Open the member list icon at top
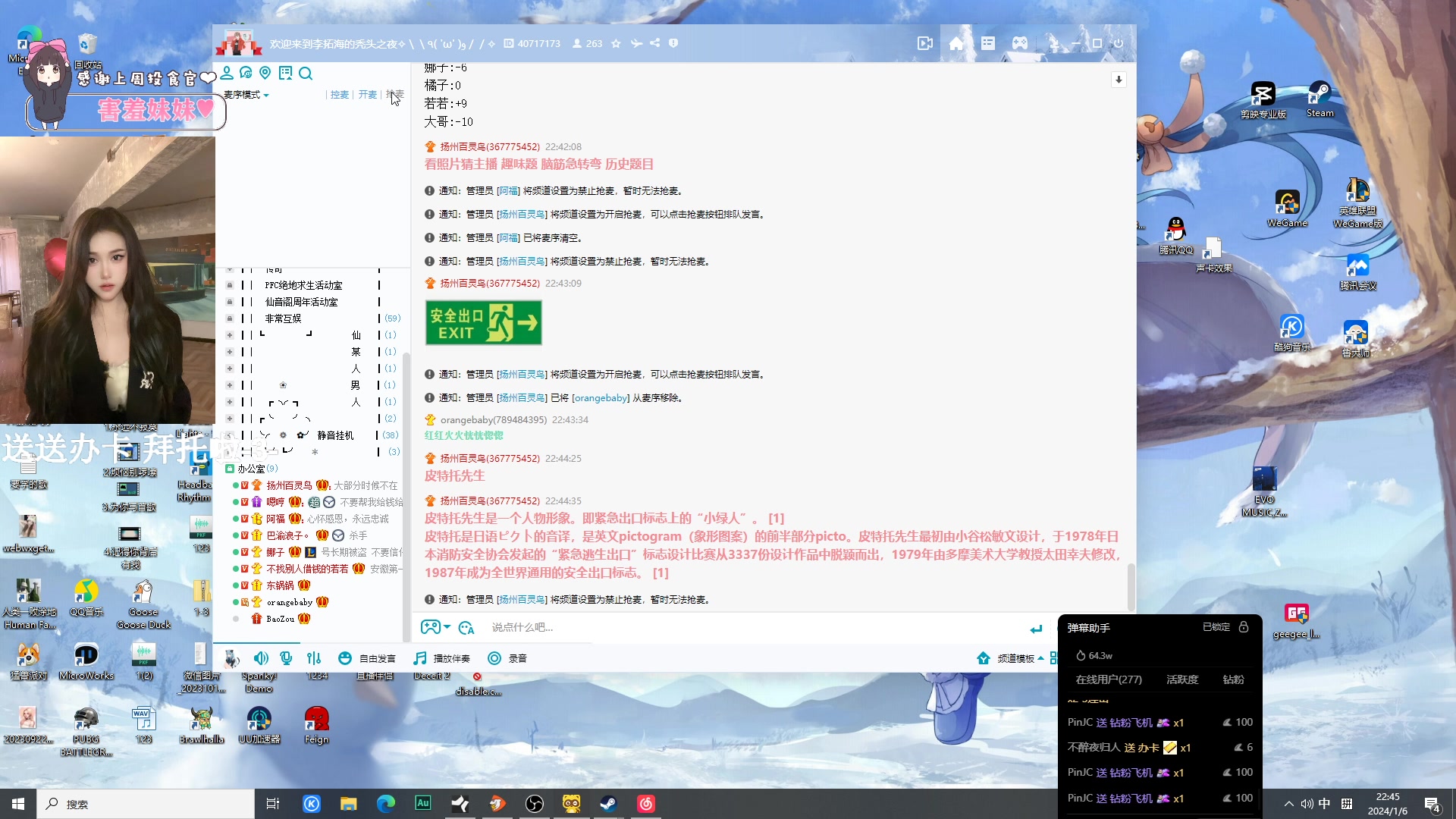The image size is (1456, 819). tap(227, 73)
